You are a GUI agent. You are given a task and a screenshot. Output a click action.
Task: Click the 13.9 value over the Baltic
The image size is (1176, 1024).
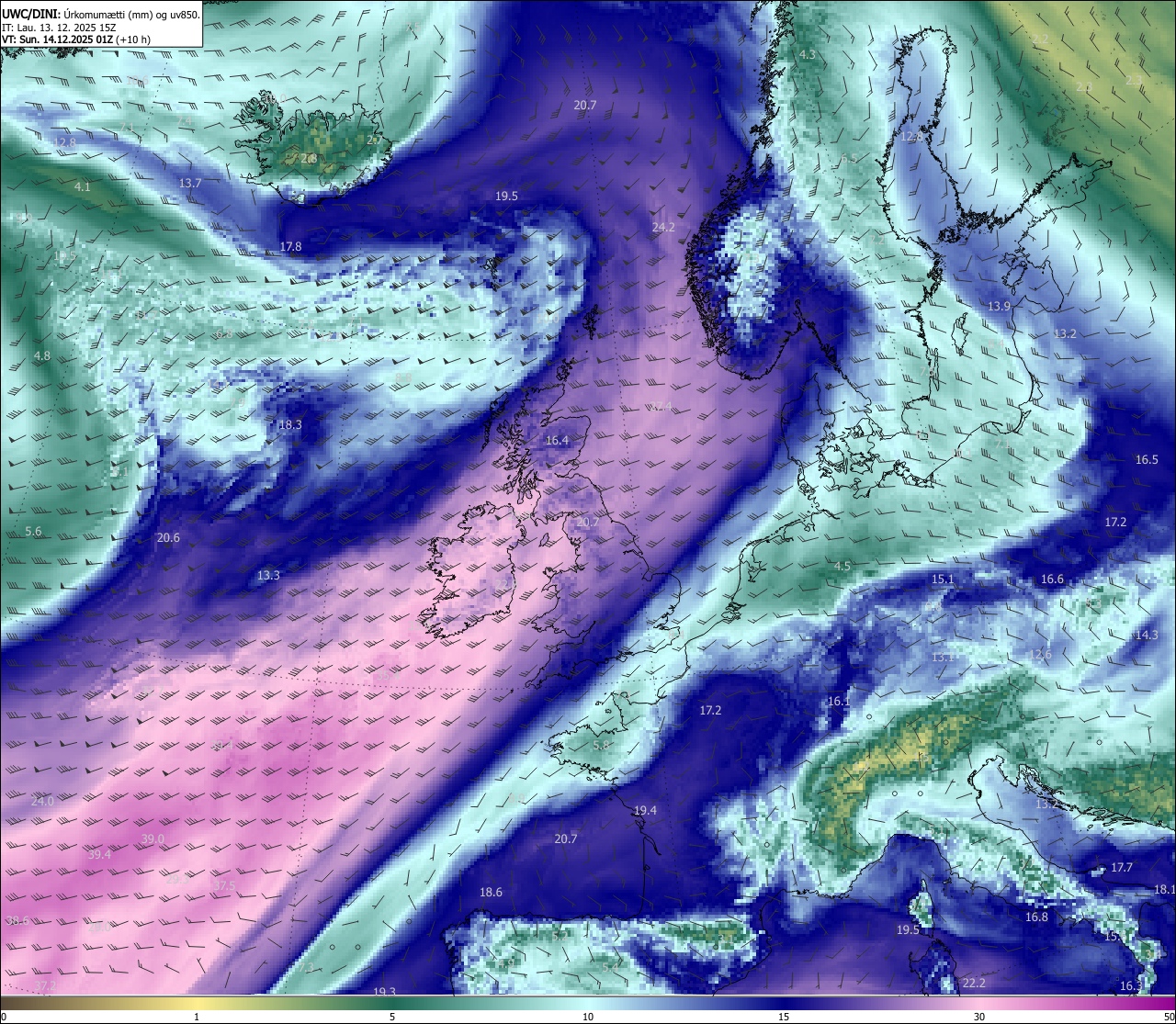click(999, 306)
